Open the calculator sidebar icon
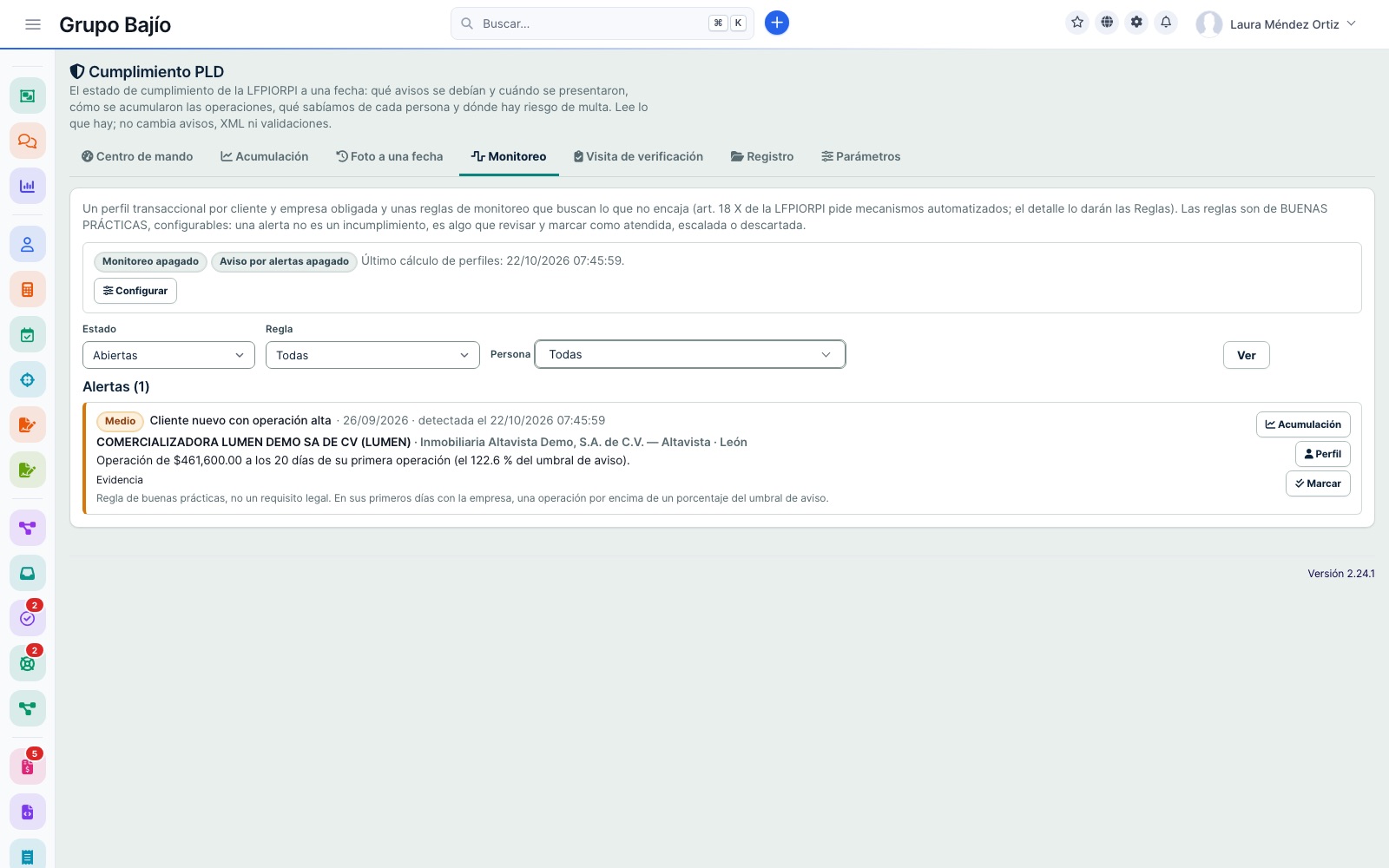This screenshot has width=1389, height=868. coord(28,290)
